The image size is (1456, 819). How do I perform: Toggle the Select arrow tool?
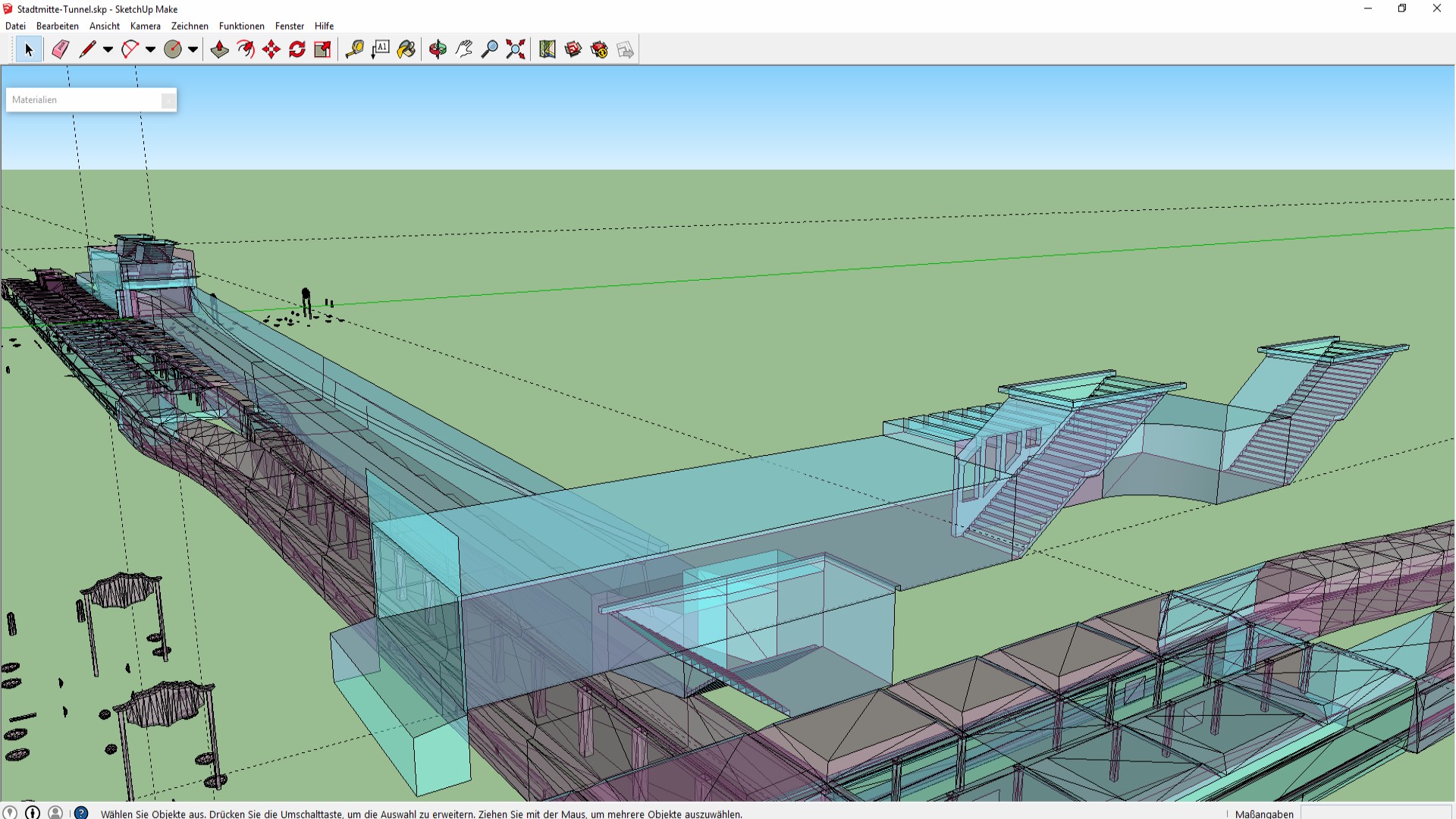click(29, 49)
